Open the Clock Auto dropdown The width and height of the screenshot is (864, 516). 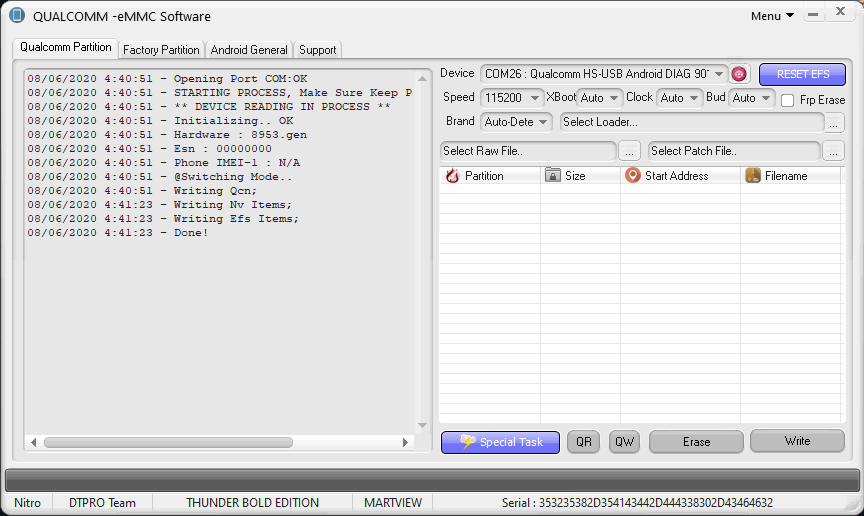[x=694, y=98]
